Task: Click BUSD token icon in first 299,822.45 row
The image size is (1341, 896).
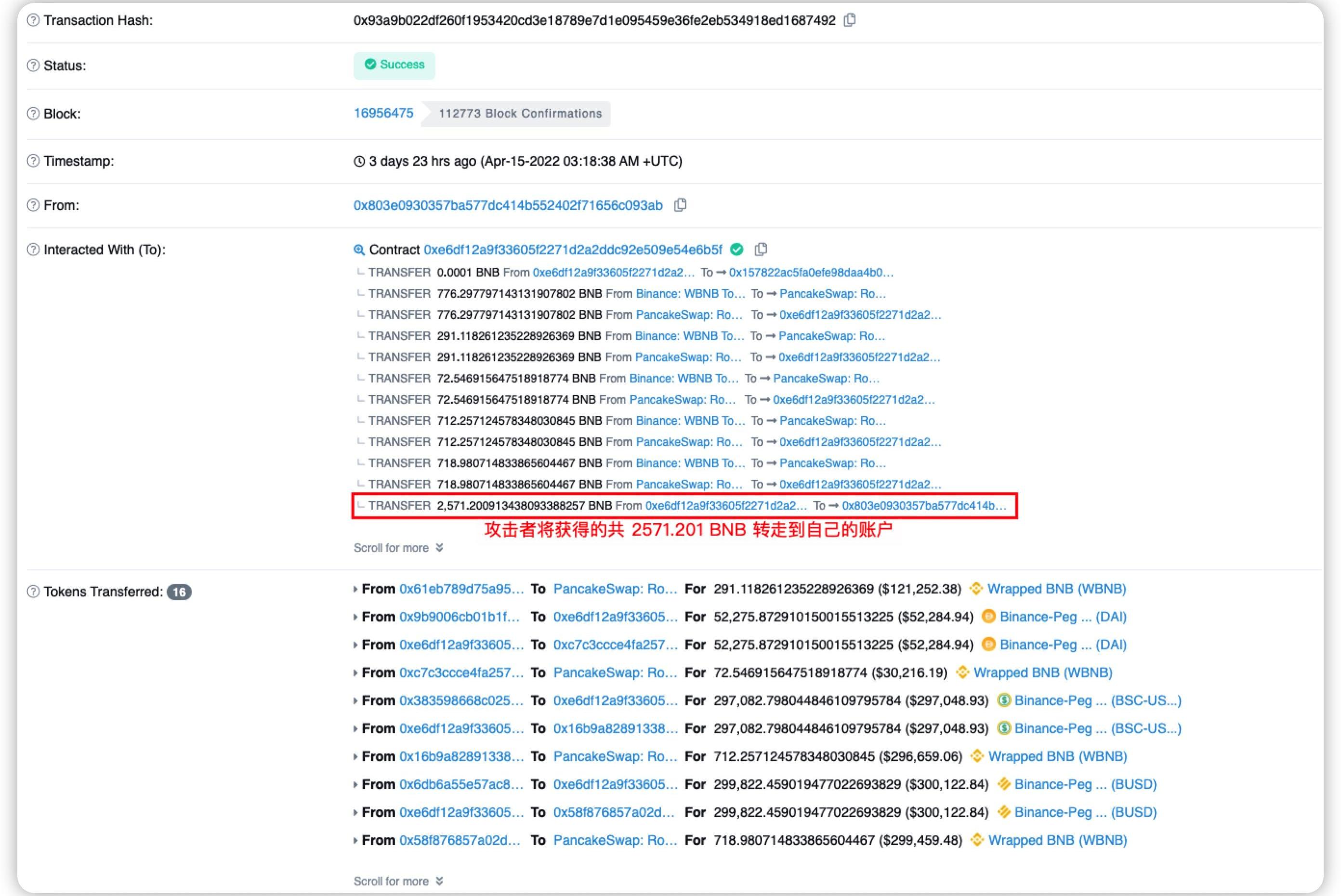Action: click(x=1004, y=784)
